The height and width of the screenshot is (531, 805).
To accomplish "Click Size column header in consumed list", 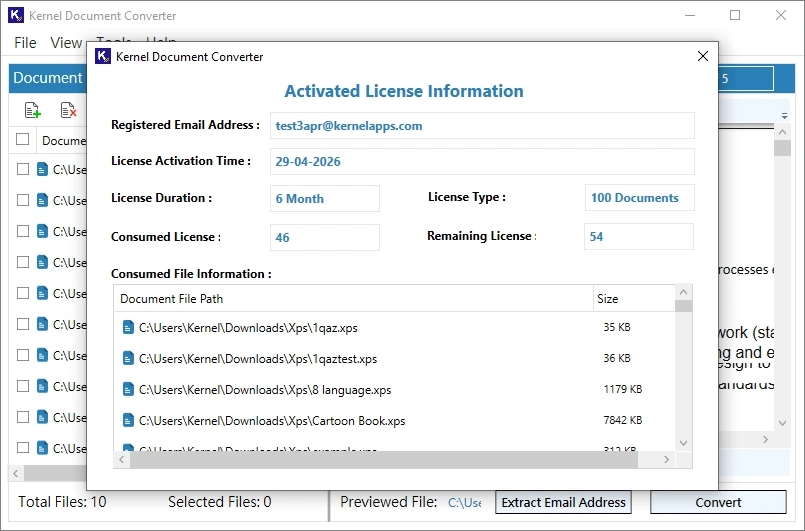I will [x=634, y=298].
